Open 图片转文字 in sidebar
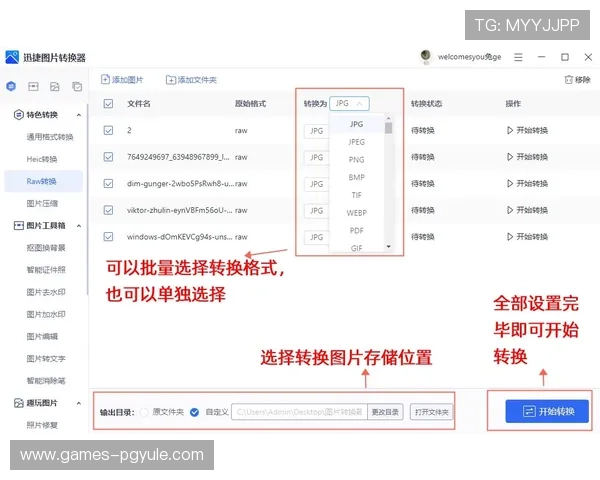 46,359
